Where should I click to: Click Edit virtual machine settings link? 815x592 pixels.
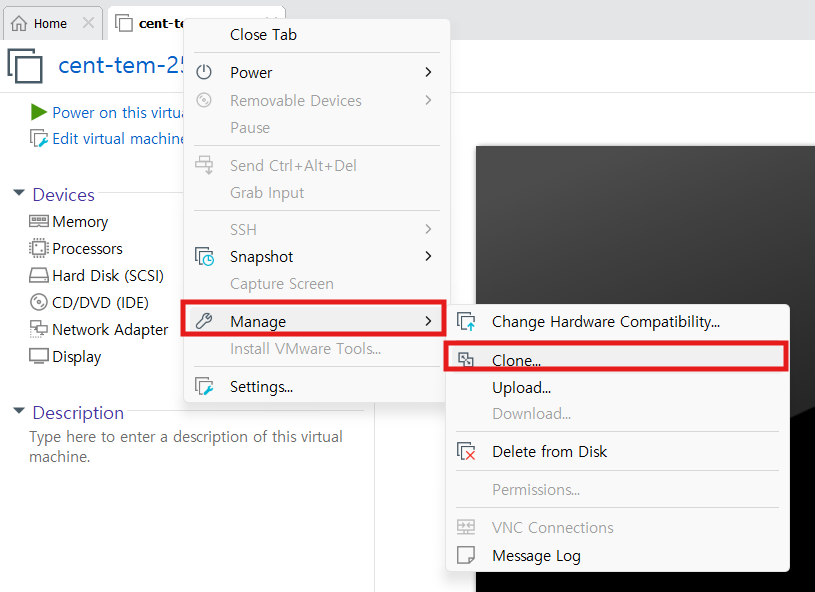(x=118, y=139)
